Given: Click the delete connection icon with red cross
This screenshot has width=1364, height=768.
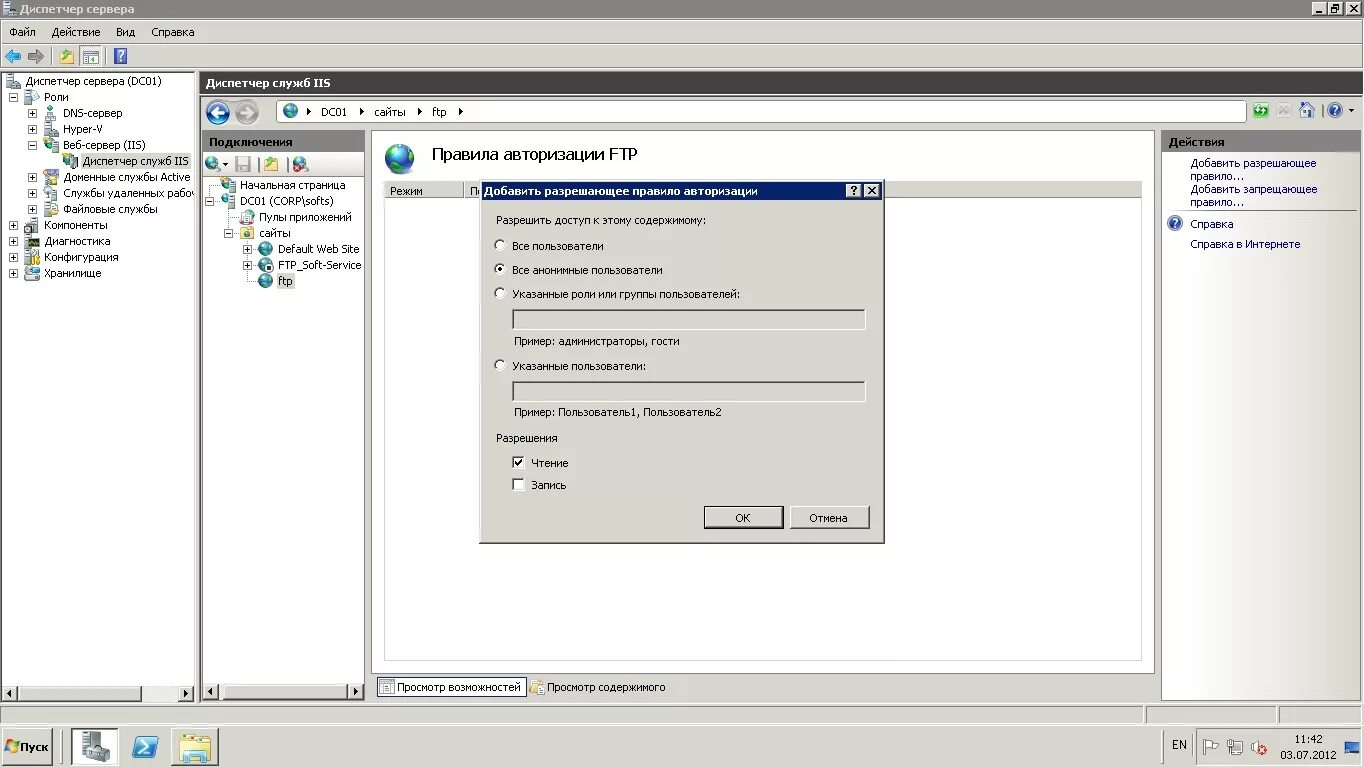Looking at the screenshot, I should (x=299, y=164).
